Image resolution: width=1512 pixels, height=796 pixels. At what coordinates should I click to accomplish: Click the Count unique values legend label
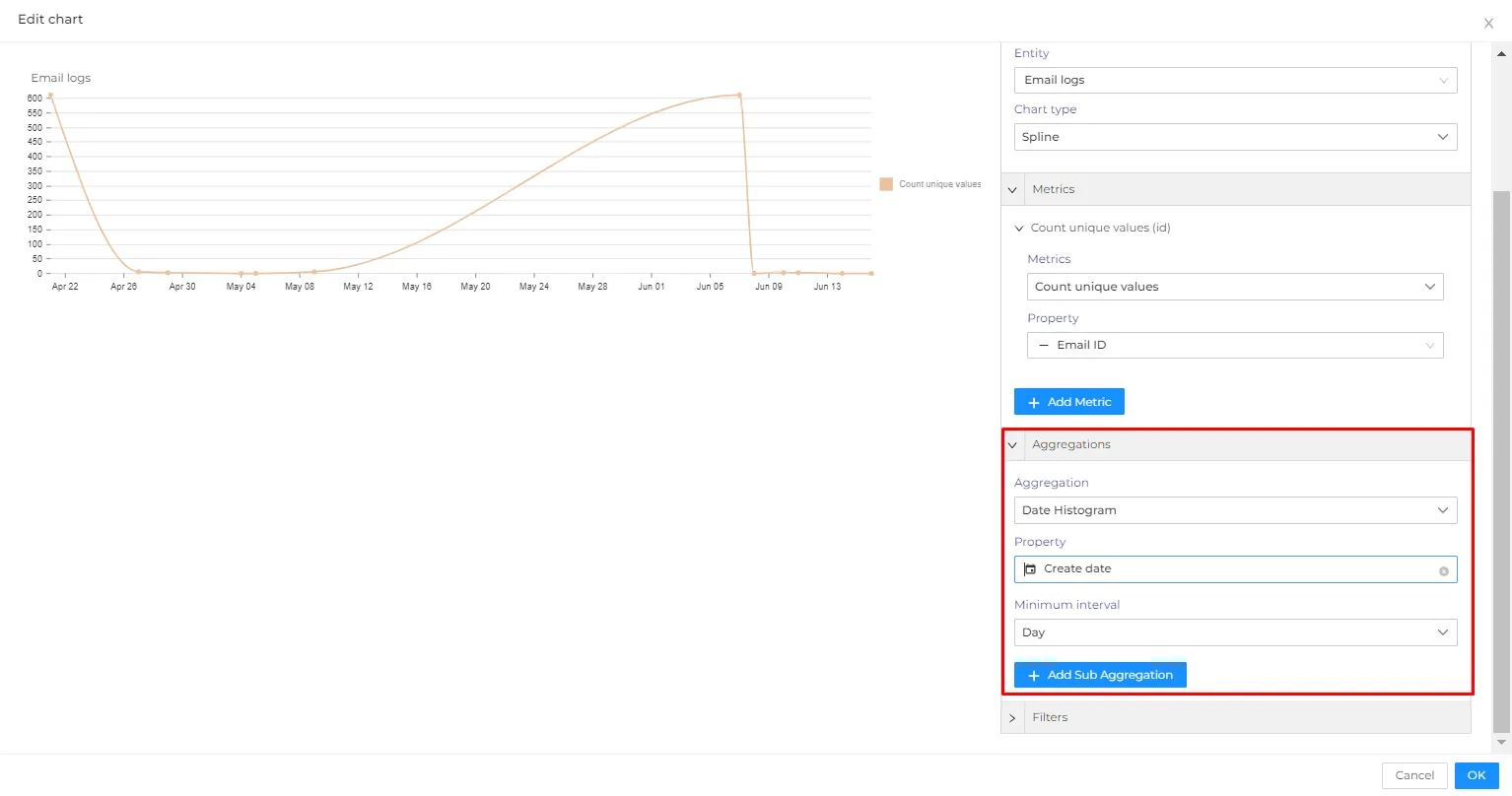pos(940,184)
